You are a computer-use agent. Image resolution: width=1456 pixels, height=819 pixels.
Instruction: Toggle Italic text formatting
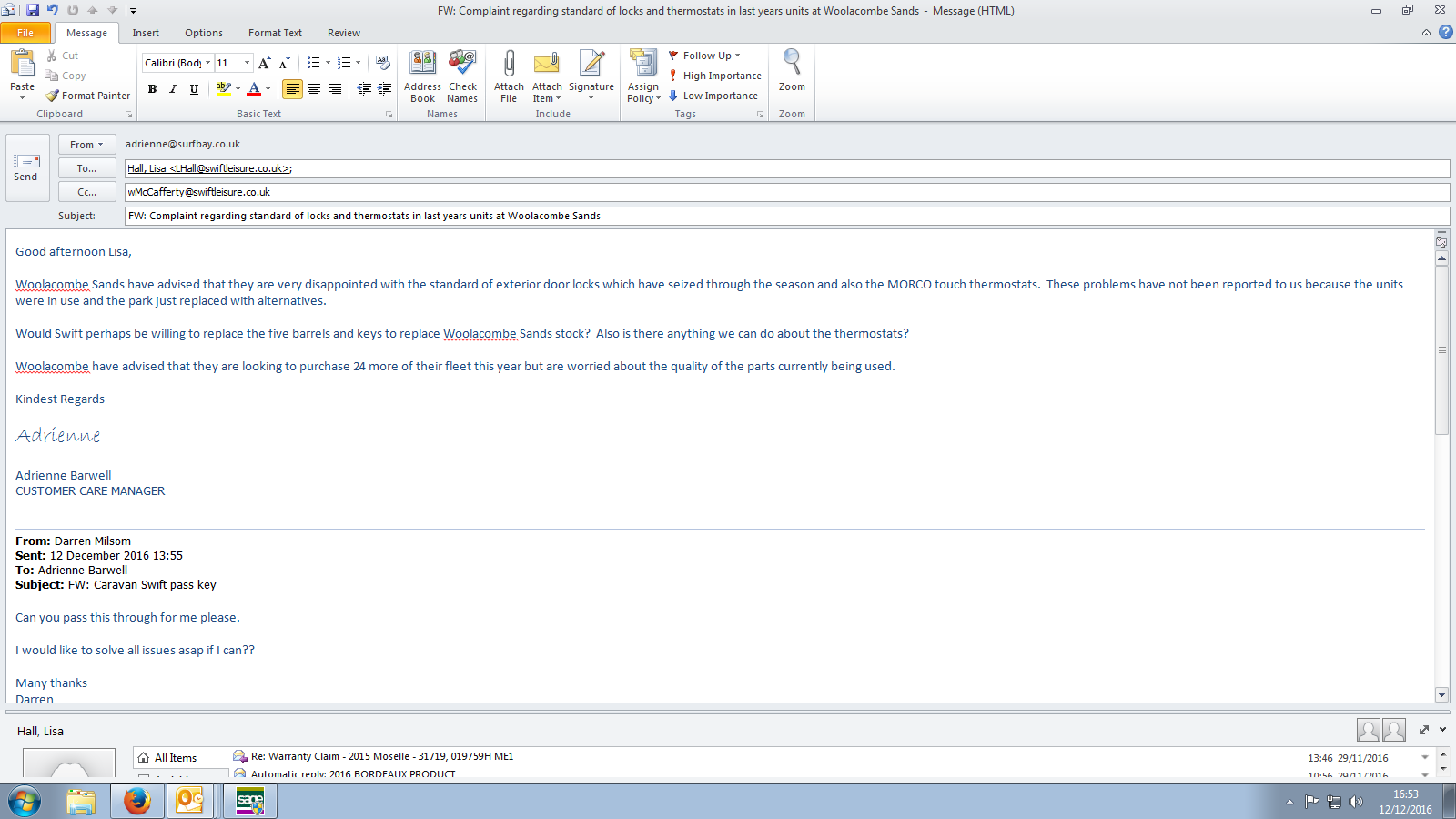point(173,89)
